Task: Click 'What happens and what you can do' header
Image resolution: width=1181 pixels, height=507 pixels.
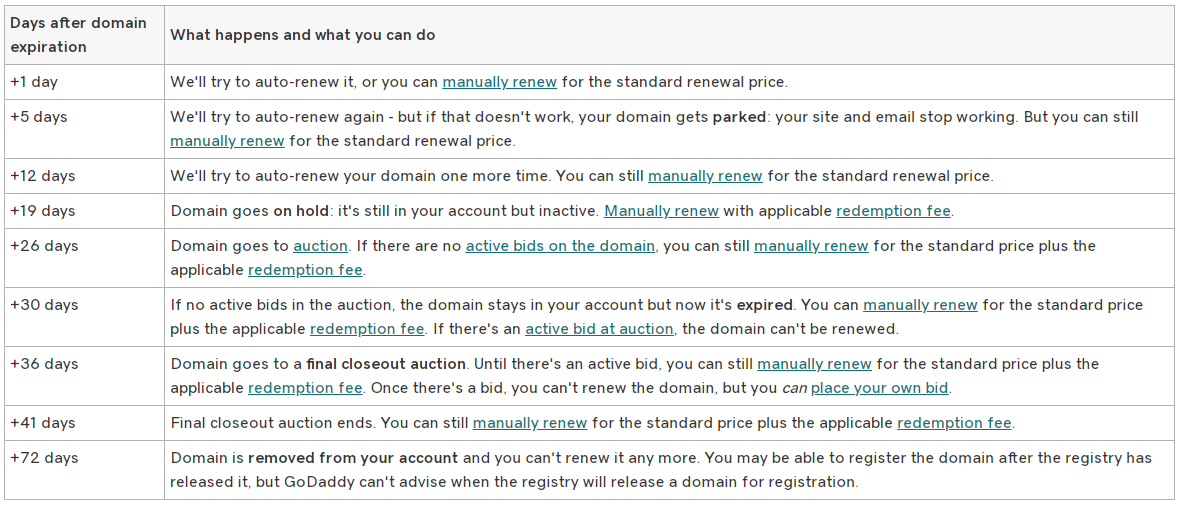Action: coord(671,35)
